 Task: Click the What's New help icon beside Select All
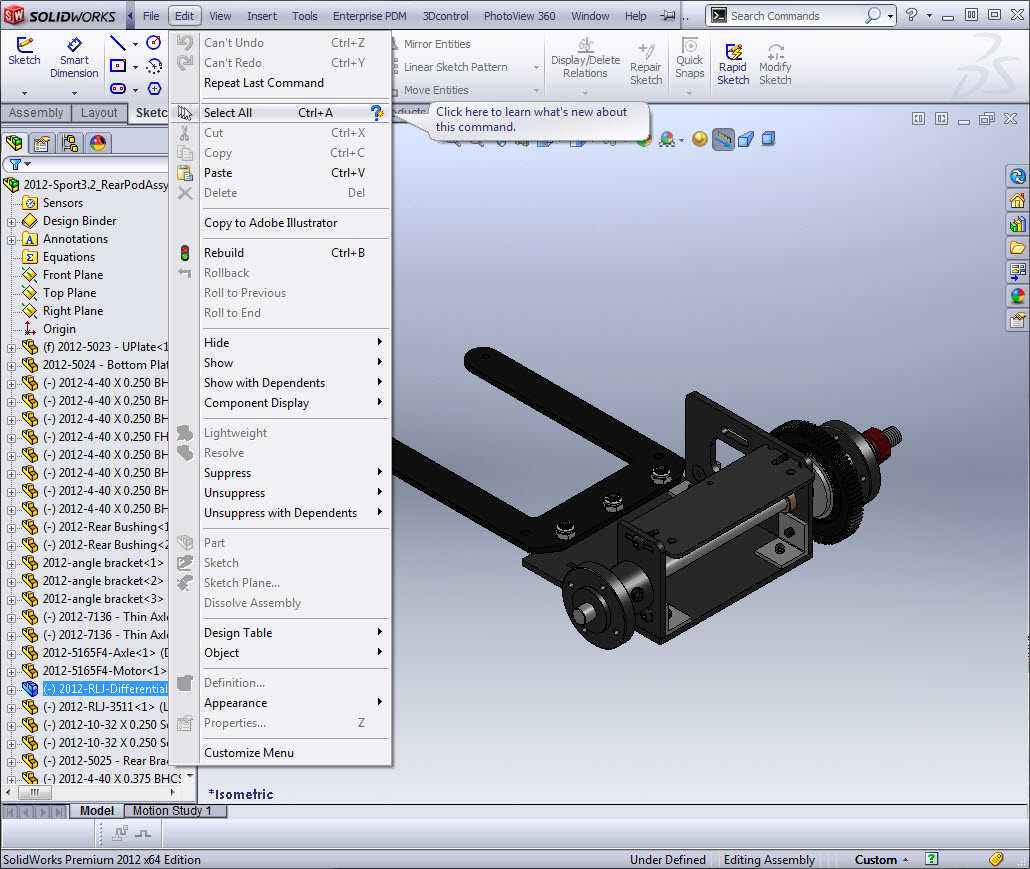pyautogui.click(x=376, y=113)
